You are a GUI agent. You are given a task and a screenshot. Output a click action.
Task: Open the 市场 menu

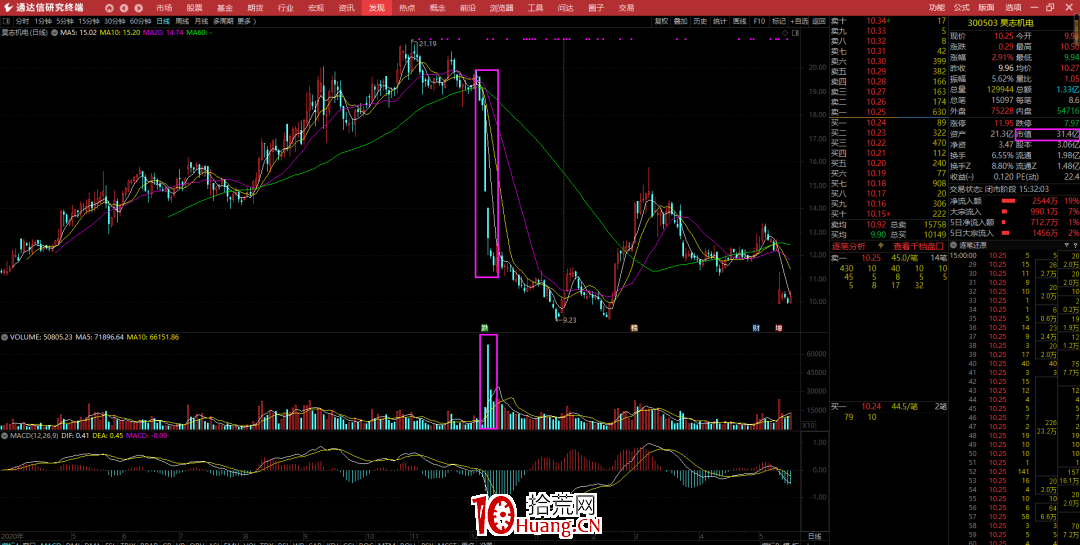(x=164, y=8)
